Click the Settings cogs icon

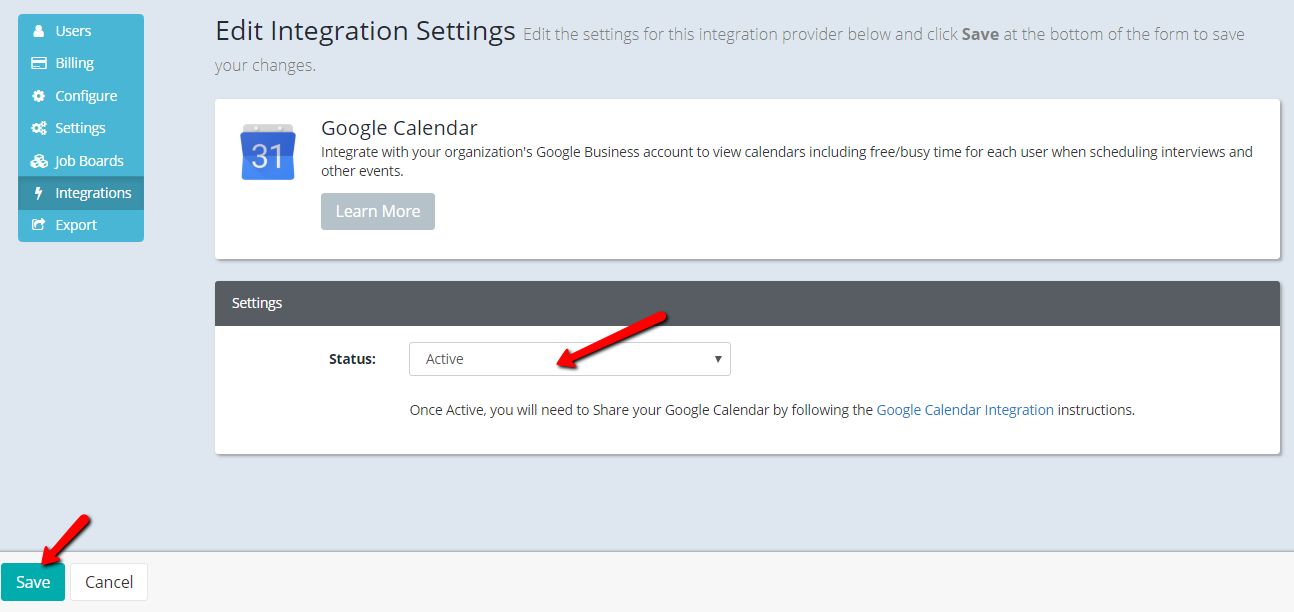(39, 128)
